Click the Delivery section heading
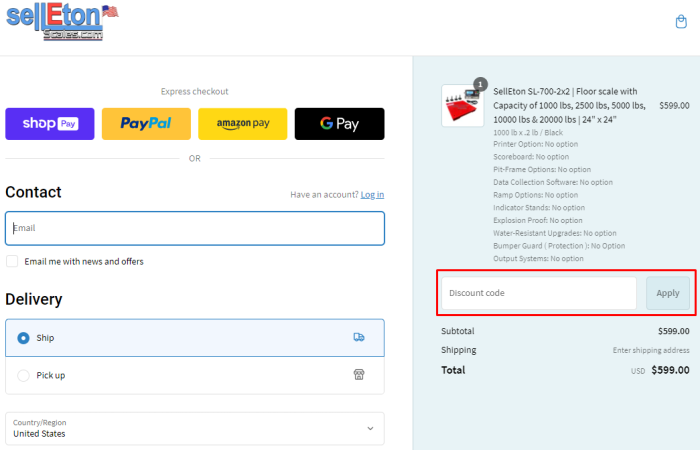The image size is (700, 450). click(33, 299)
